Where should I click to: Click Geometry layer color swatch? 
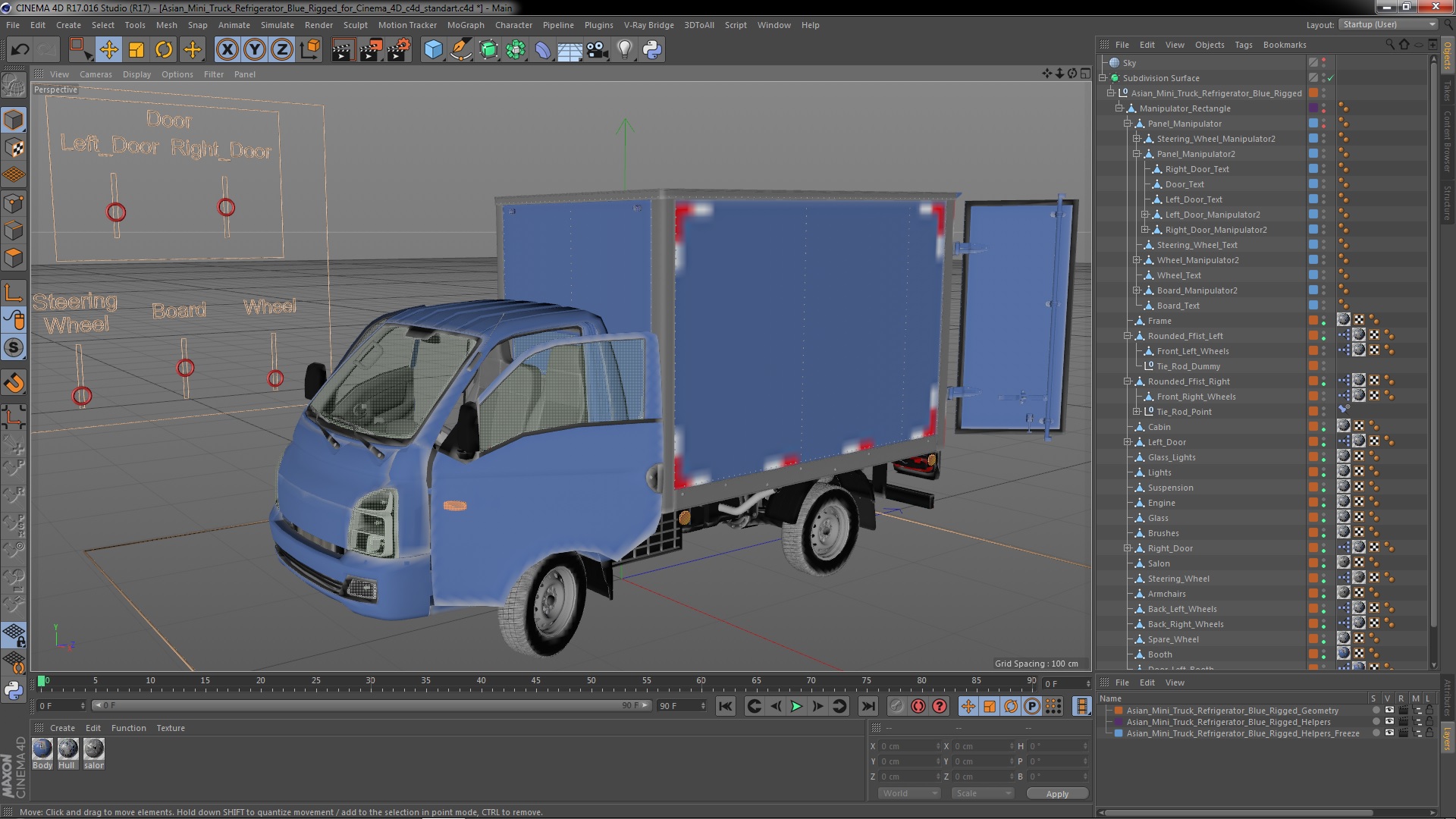[1118, 711]
